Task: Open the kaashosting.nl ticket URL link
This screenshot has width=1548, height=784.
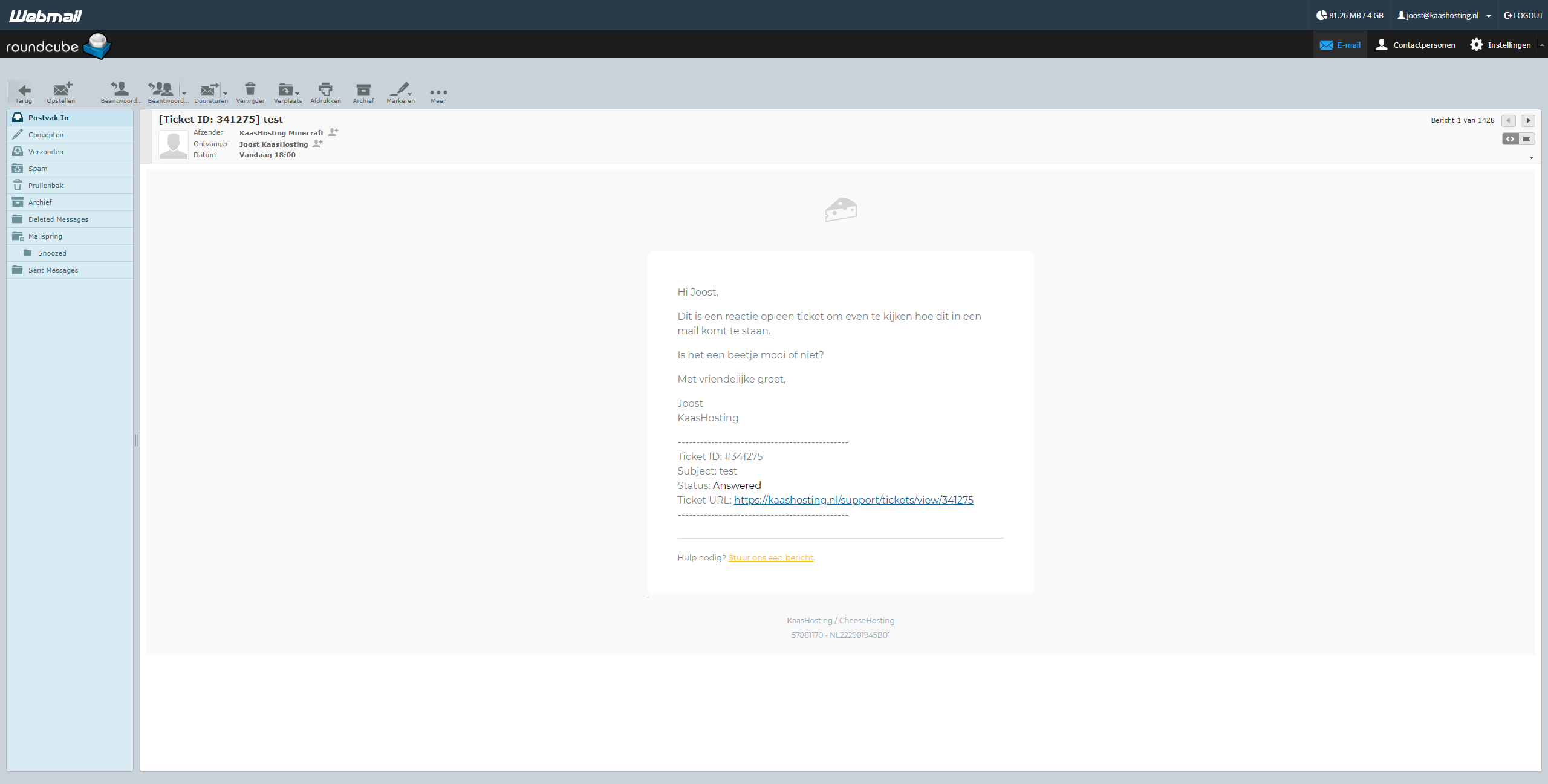Action: click(853, 500)
